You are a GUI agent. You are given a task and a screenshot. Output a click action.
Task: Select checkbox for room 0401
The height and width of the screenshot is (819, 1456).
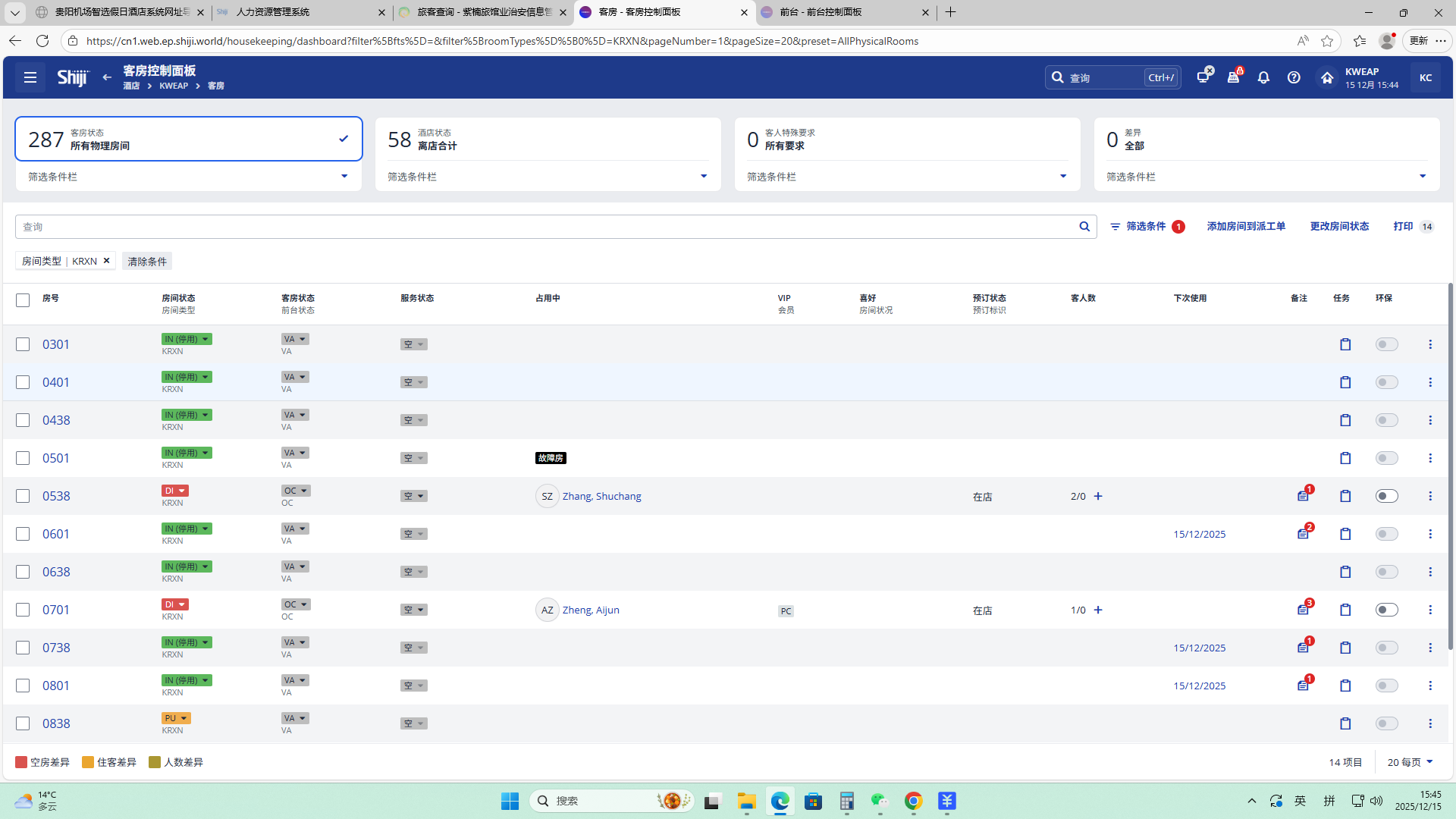[23, 382]
